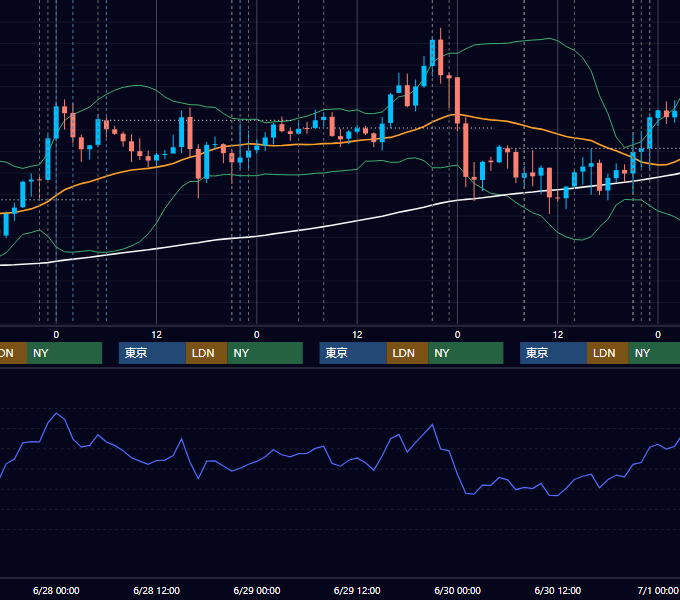Select the NY session block for 6/28
Image resolution: width=680 pixels, height=600 pixels.
(265, 353)
